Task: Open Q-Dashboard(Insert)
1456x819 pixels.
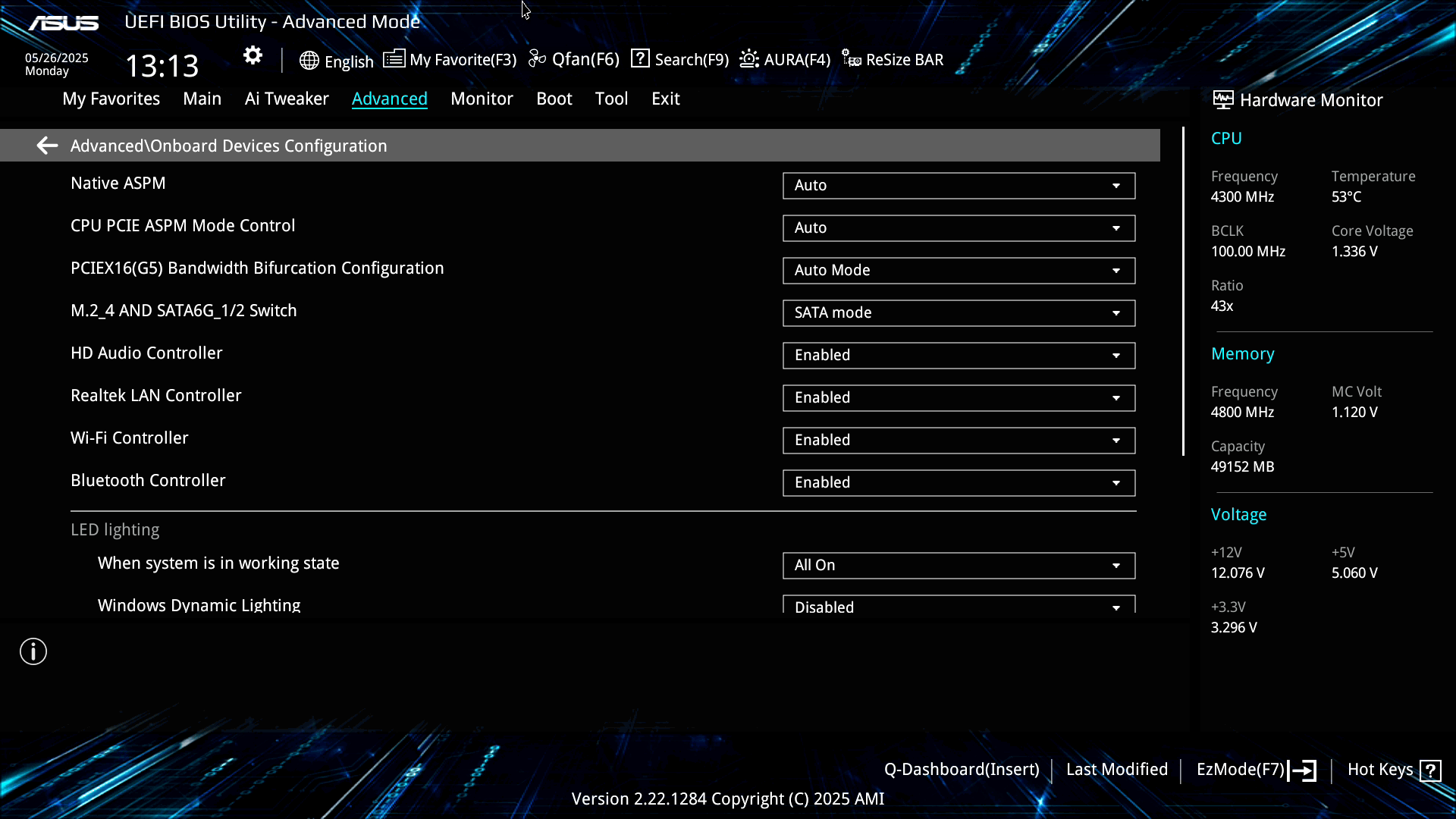Action: coord(961,770)
